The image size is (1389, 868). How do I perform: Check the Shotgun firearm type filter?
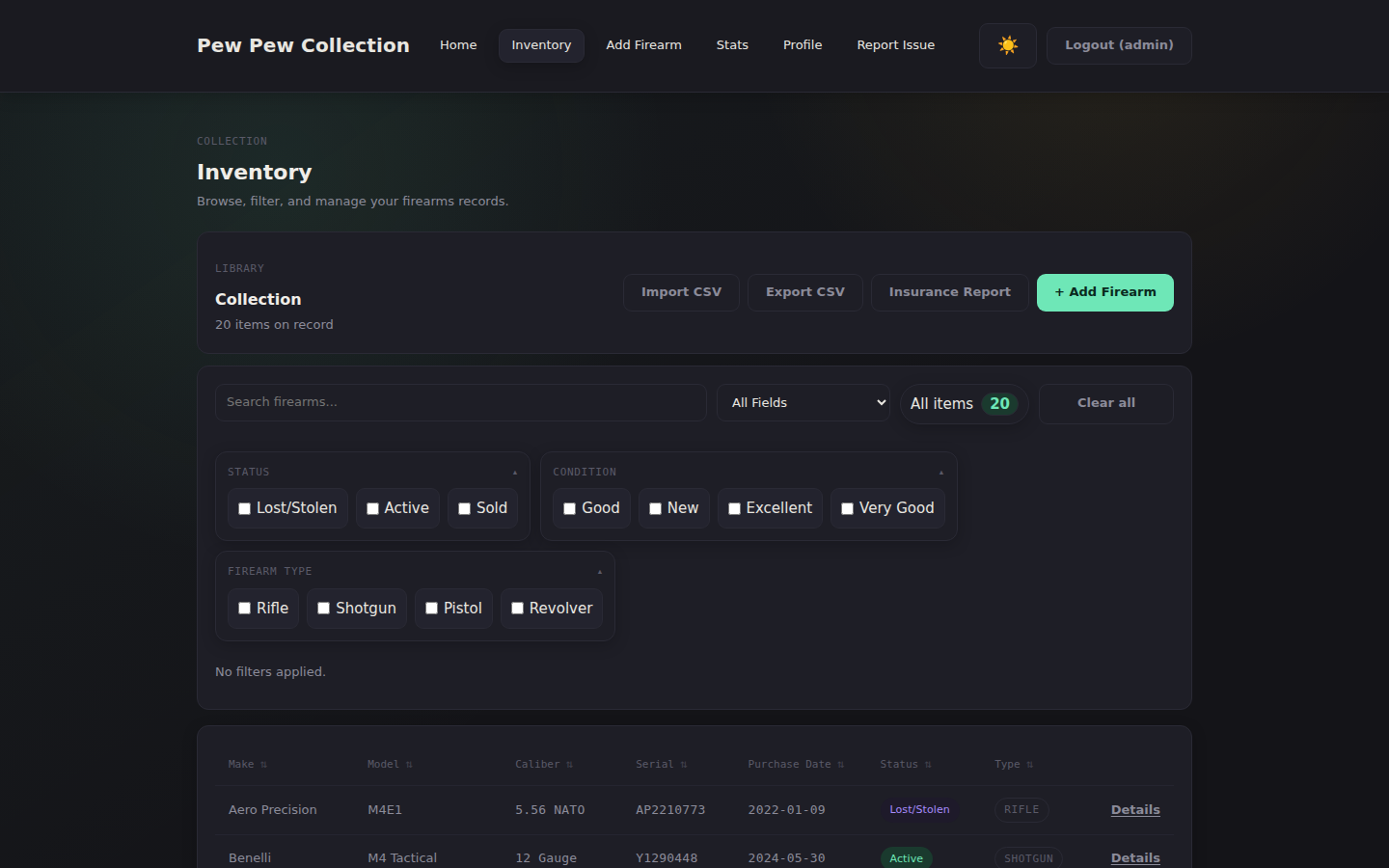[x=324, y=609]
